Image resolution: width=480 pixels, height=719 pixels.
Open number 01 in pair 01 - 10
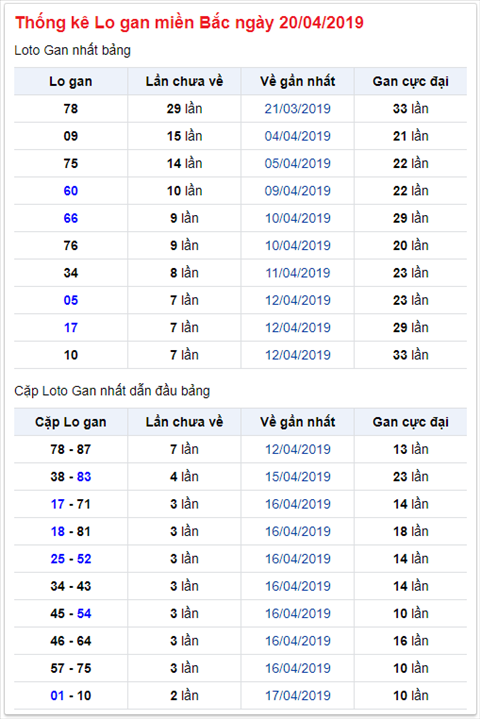57,696
